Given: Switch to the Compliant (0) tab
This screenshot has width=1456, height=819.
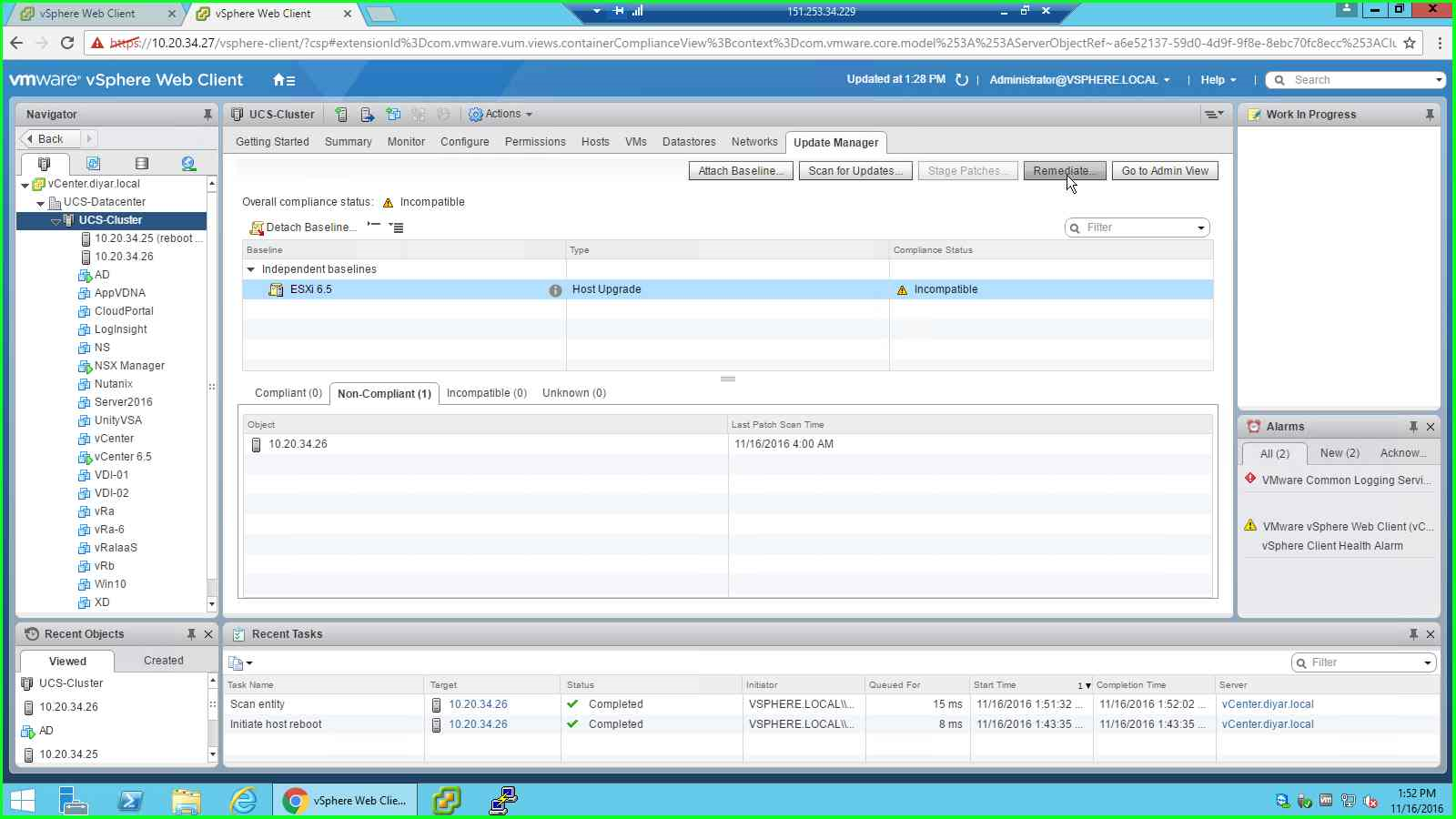Looking at the screenshot, I should pos(288,393).
